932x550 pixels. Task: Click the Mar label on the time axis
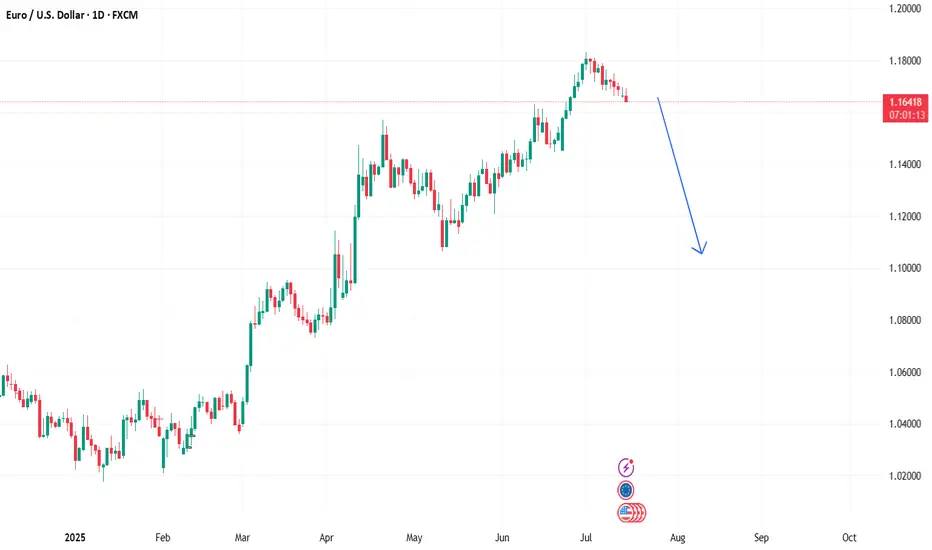pyautogui.click(x=242, y=538)
